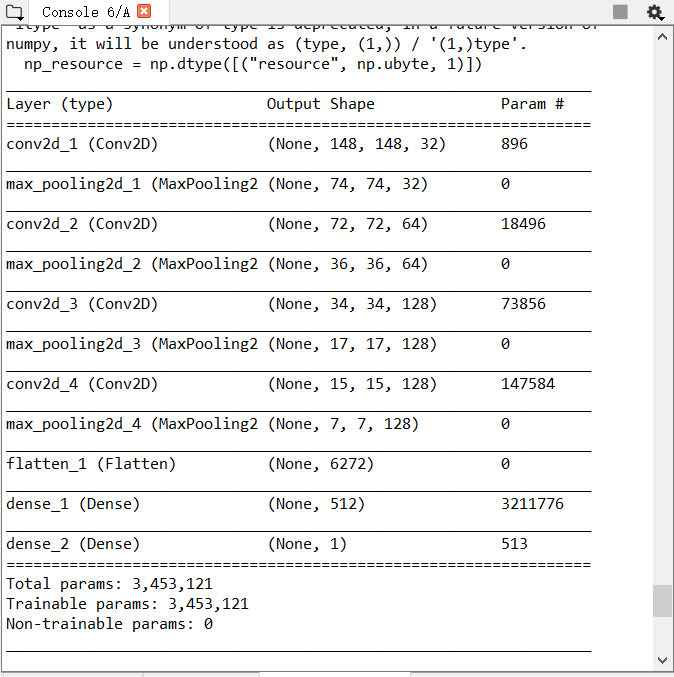Click output shape '(None, 15, 15, 128)'

coord(352,384)
